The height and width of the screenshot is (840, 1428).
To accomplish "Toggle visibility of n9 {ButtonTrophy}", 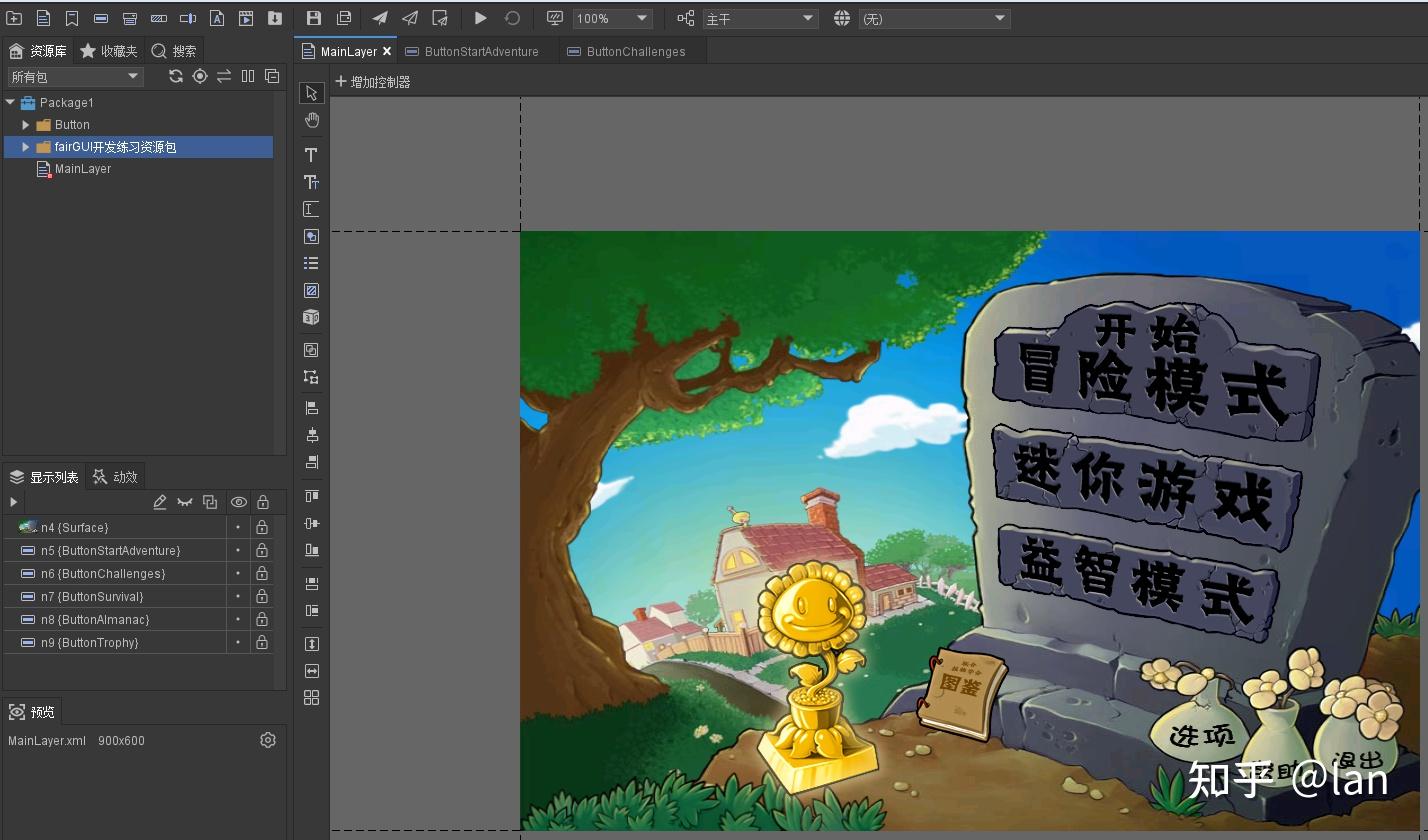I will pyautogui.click(x=238, y=642).
